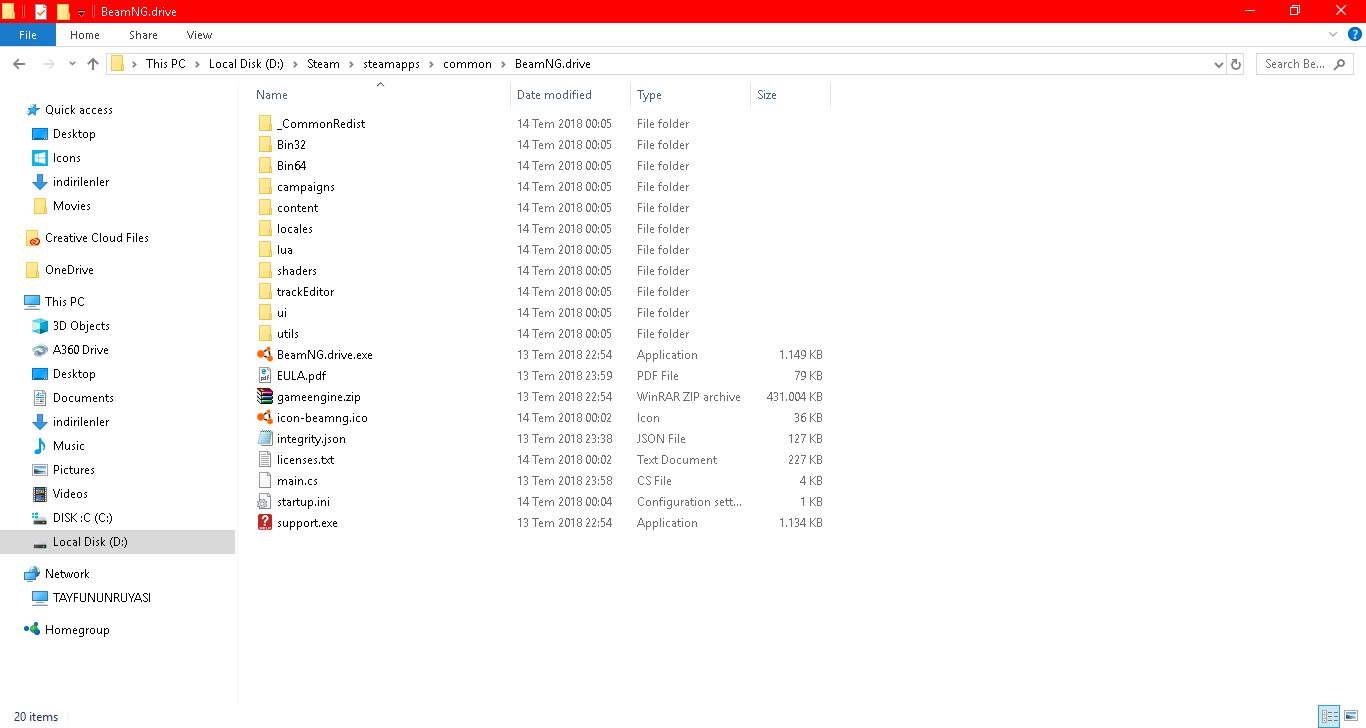Image resolution: width=1366 pixels, height=728 pixels.
Task: Click the campaigns folder icon
Action: [x=265, y=187]
